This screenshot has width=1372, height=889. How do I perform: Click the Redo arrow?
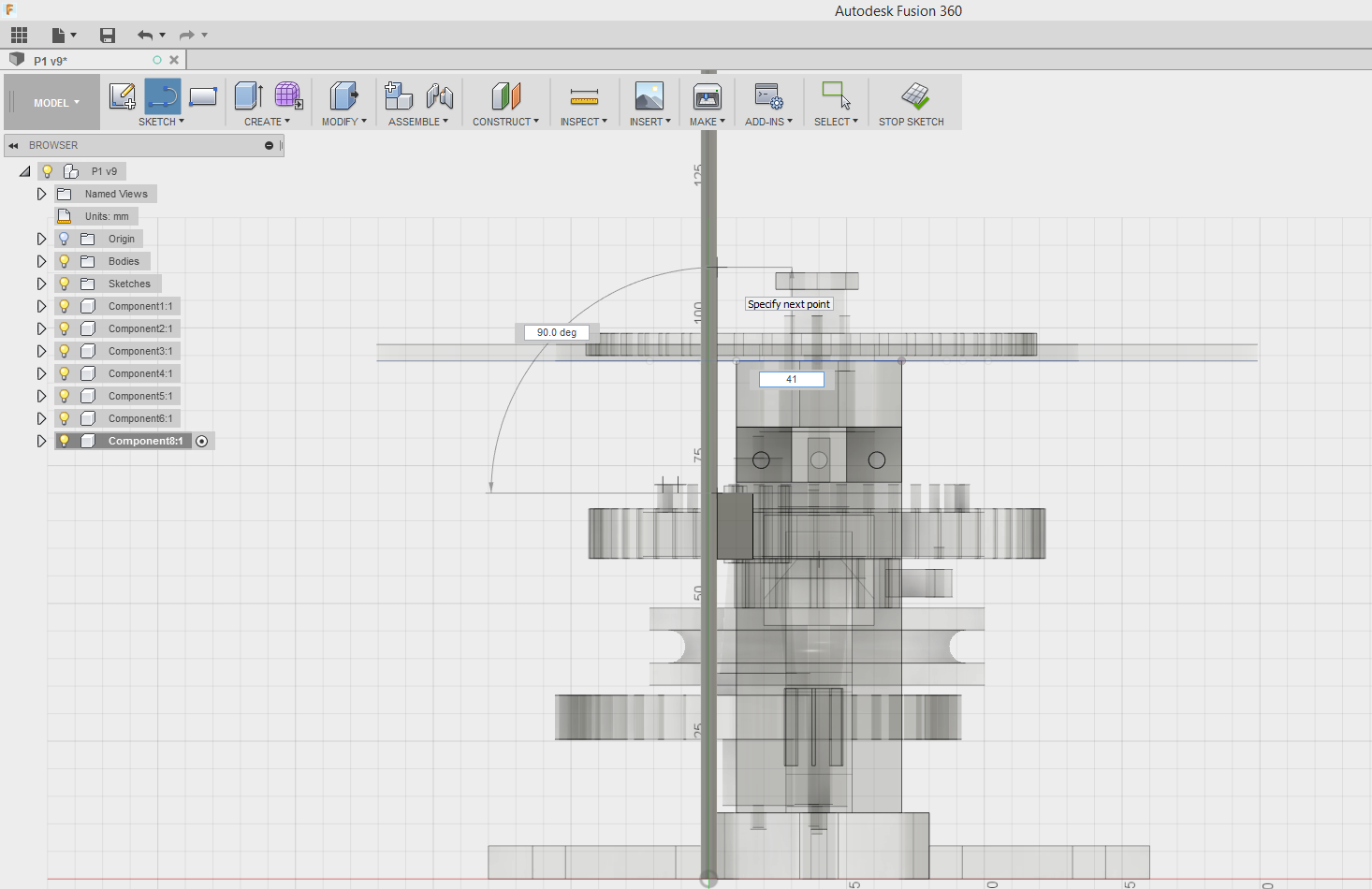point(186,36)
